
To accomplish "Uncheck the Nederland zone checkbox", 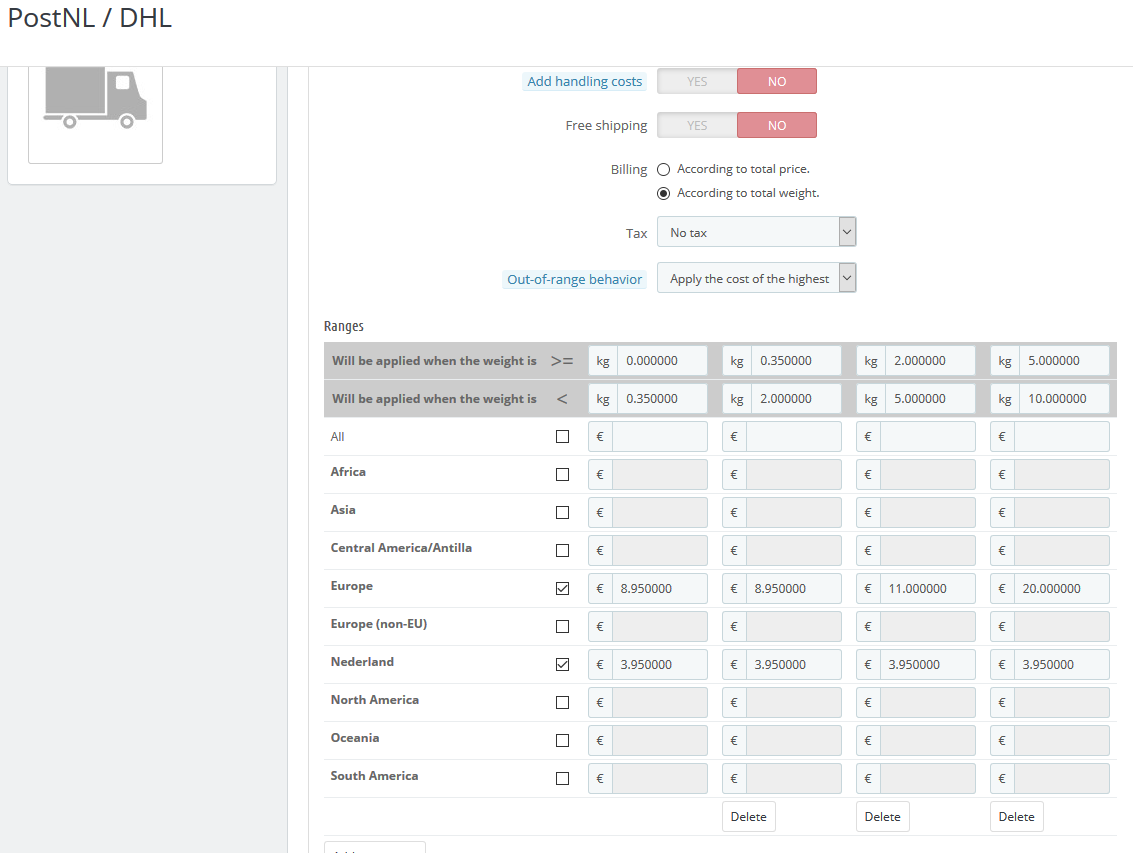I will [x=562, y=665].
